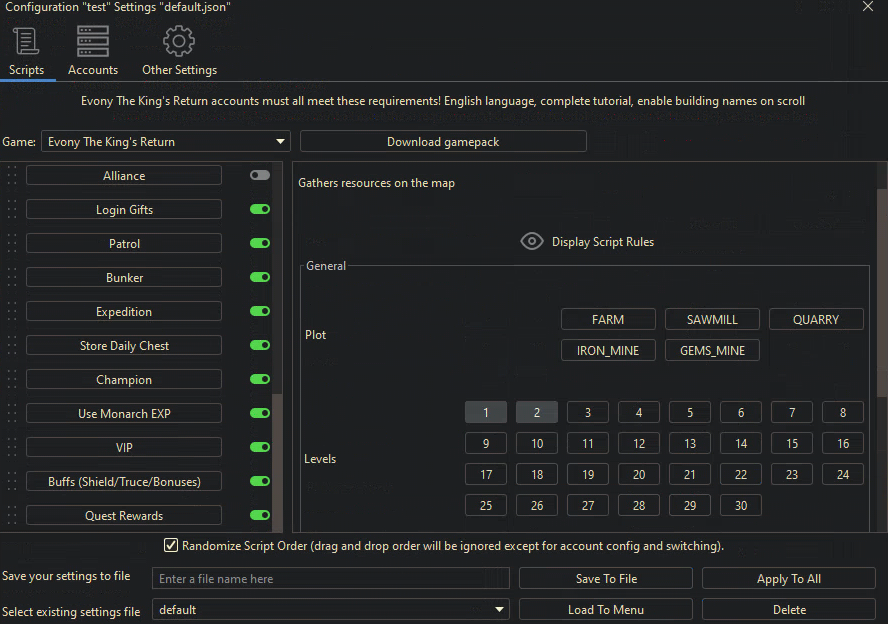Open the Accounts server icon
Screen dimensions: 888x624
[93, 42]
